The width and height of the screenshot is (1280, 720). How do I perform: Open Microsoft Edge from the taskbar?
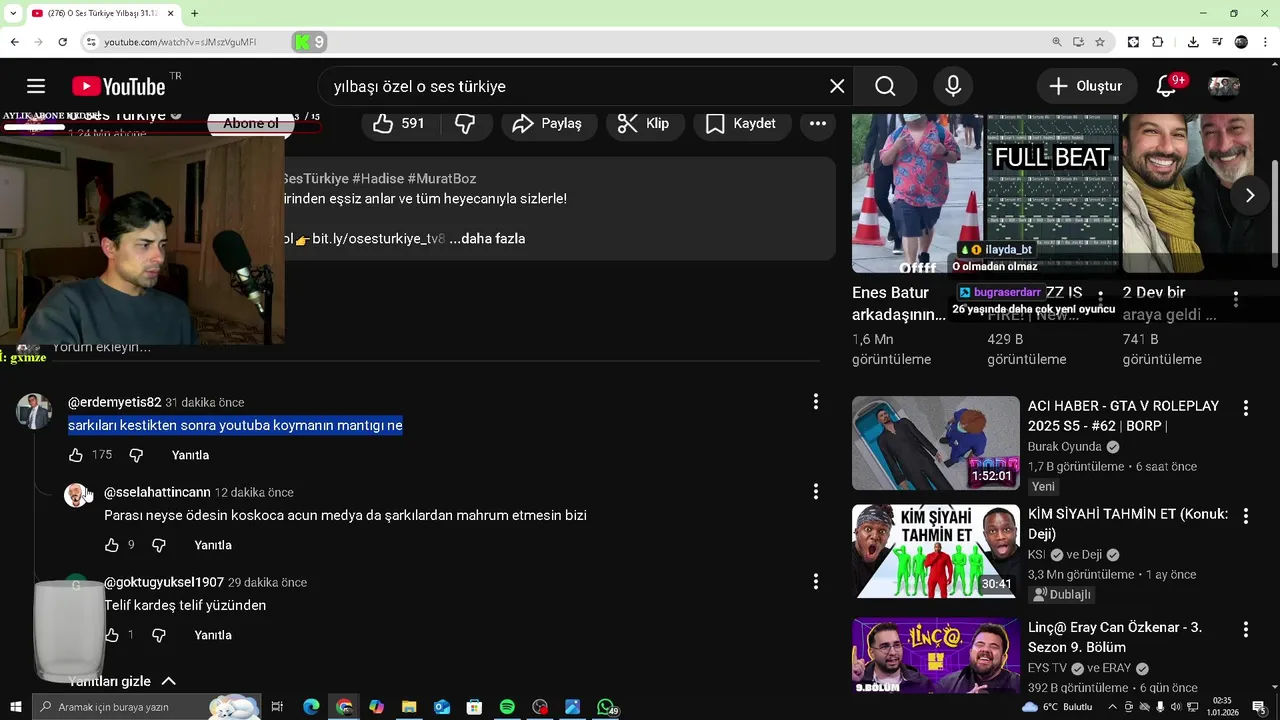[311, 707]
